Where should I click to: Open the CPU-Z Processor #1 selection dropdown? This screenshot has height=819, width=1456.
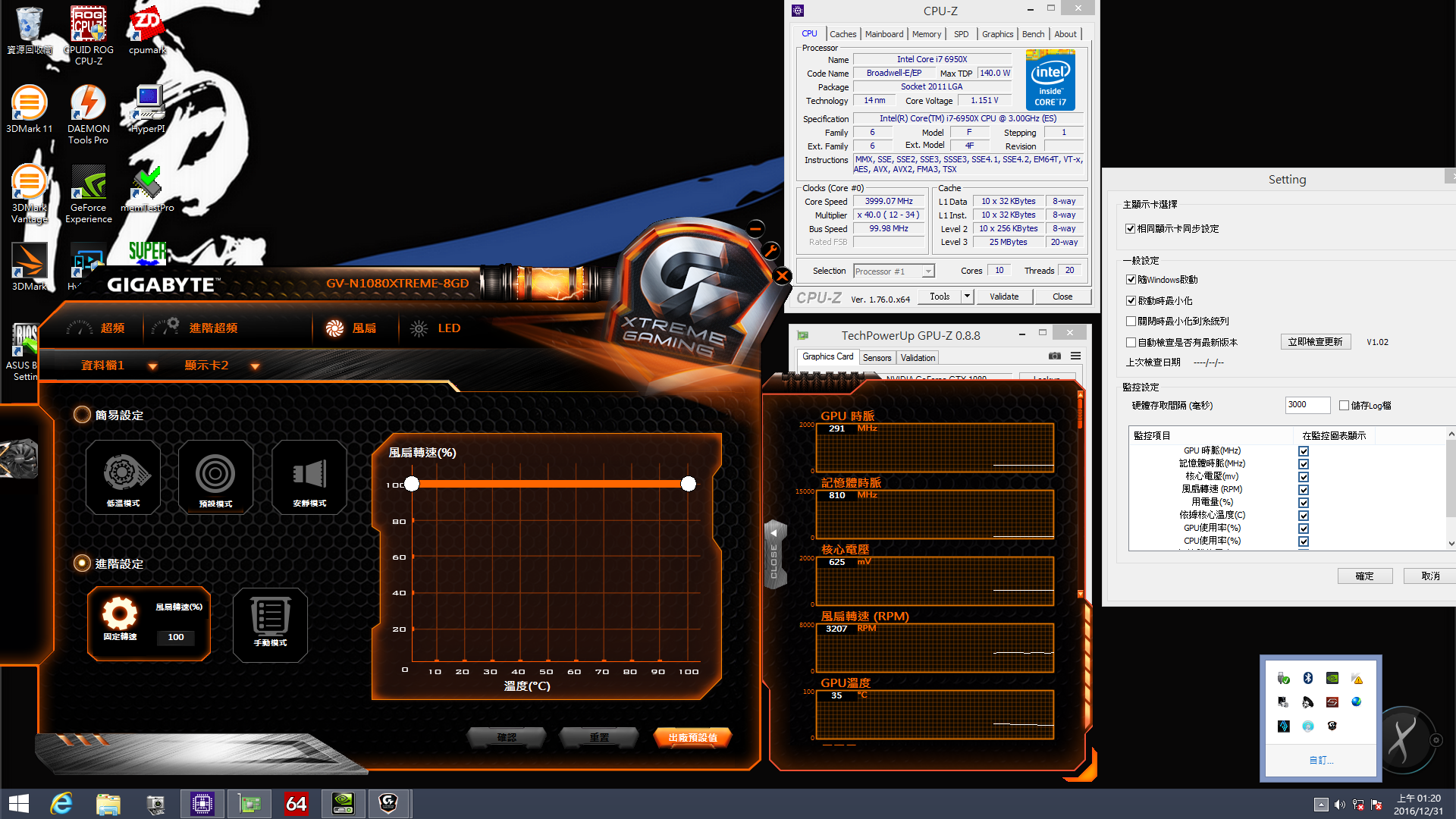coord(894,271)
